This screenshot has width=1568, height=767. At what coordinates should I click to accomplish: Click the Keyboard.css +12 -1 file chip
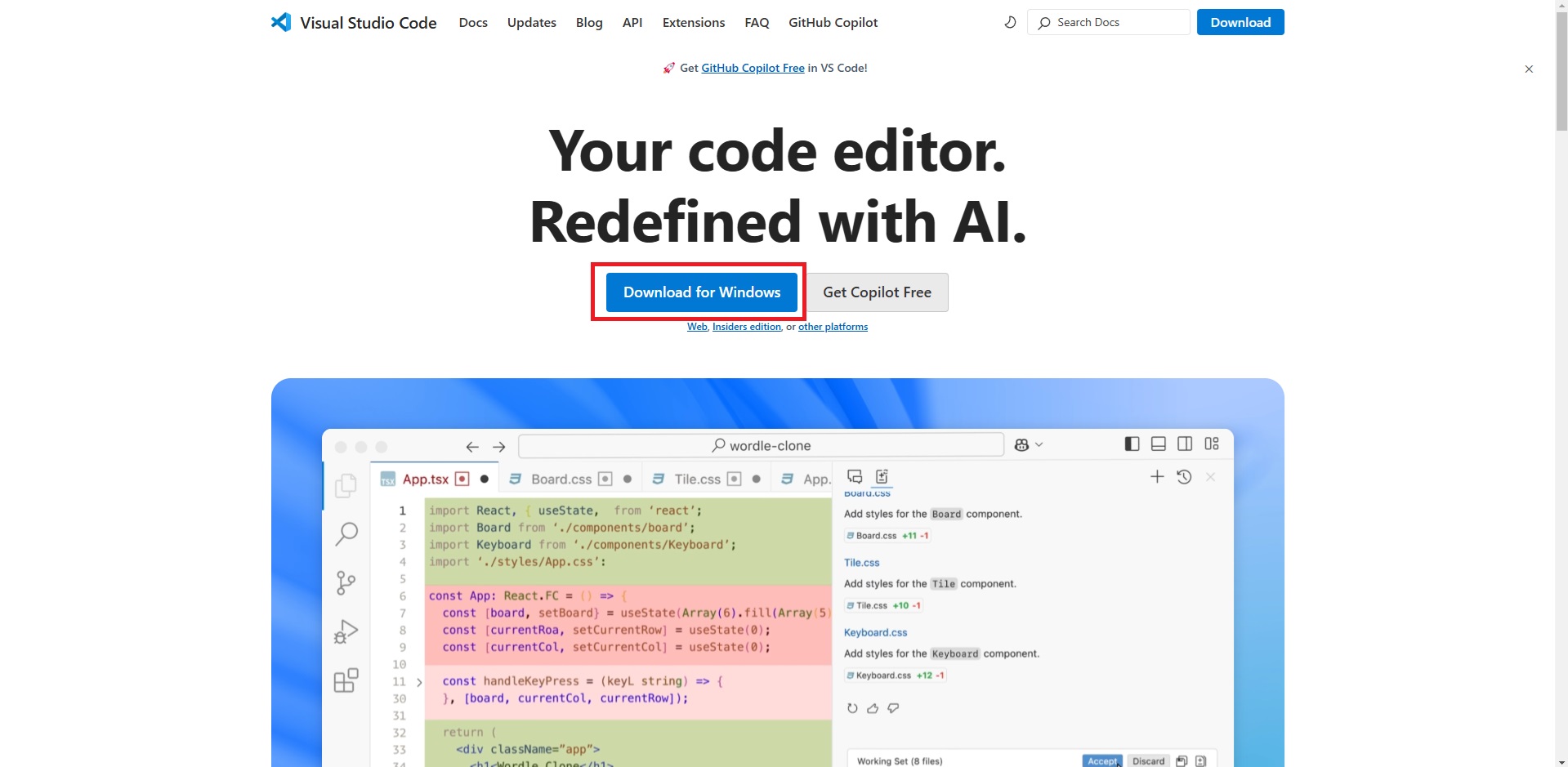tap(896, 676)
